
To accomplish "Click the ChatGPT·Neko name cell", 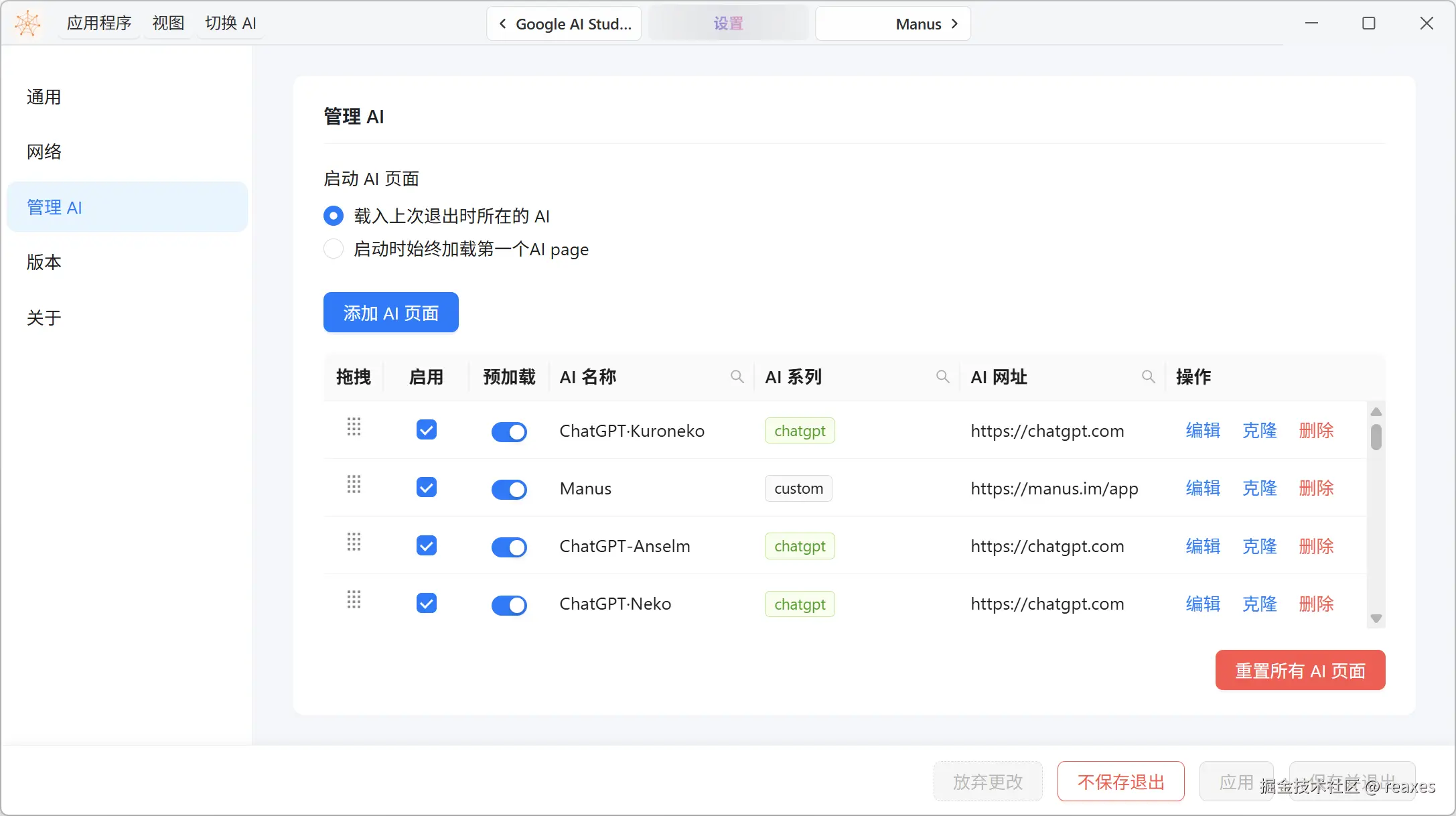I will pos(615,604).
